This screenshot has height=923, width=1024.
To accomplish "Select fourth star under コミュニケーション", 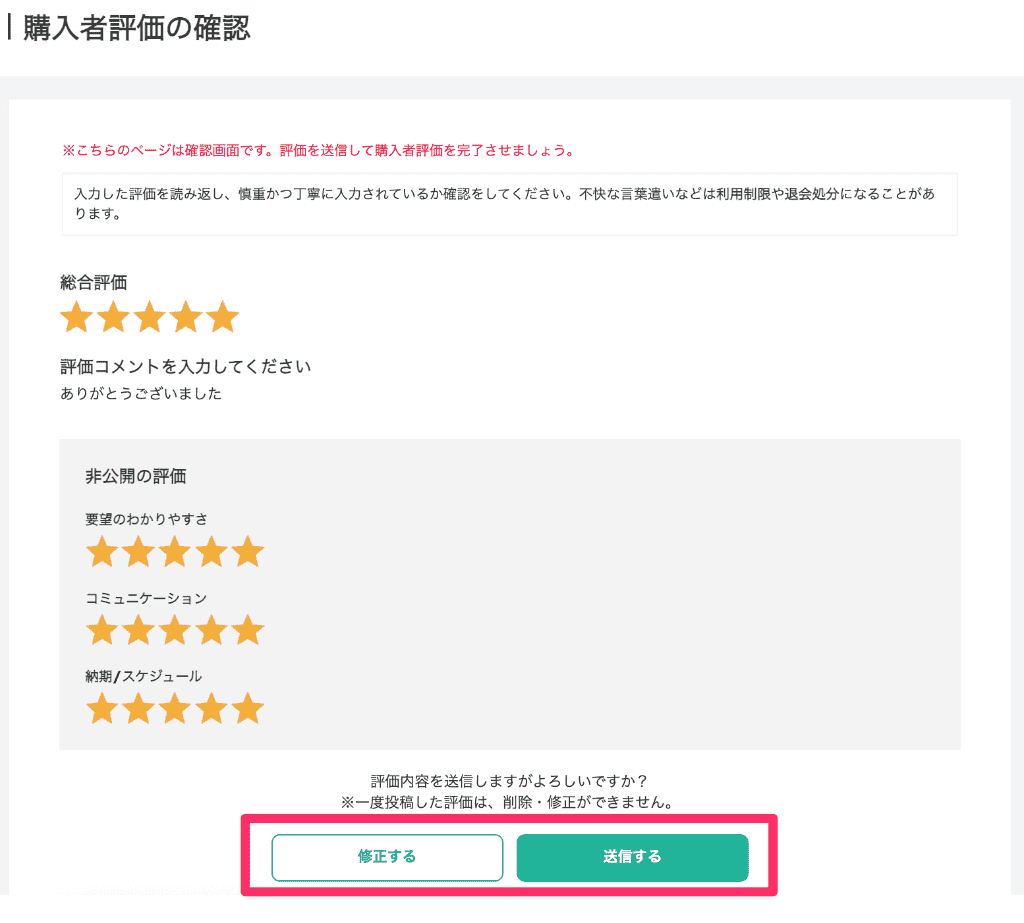I will click(x=211, y=631).
